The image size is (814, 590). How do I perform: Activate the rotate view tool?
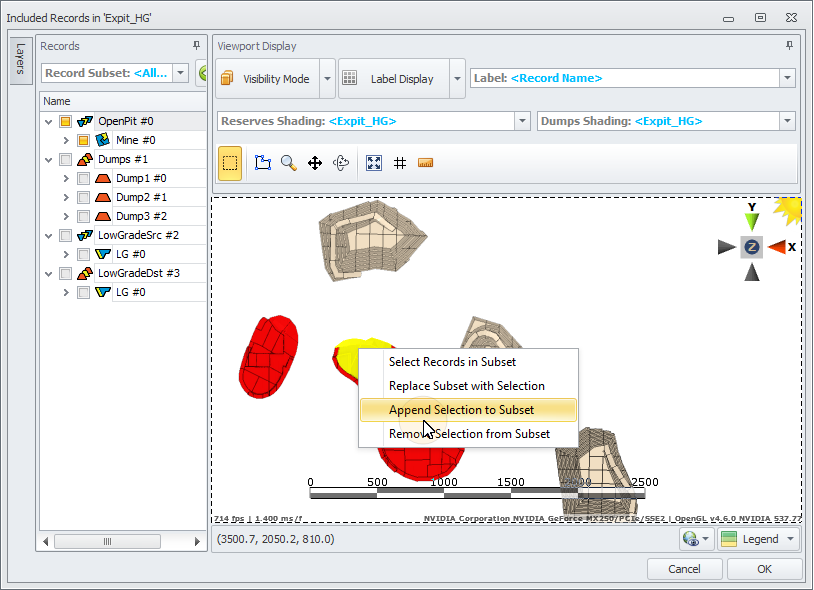pos(341,163)
